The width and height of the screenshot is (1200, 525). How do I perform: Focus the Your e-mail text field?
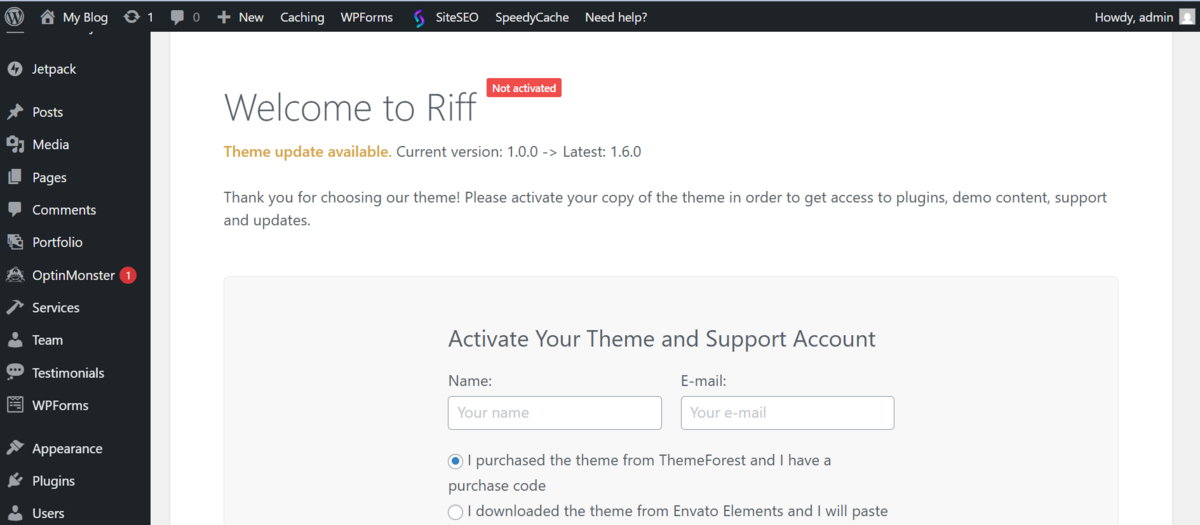point(787,413)
